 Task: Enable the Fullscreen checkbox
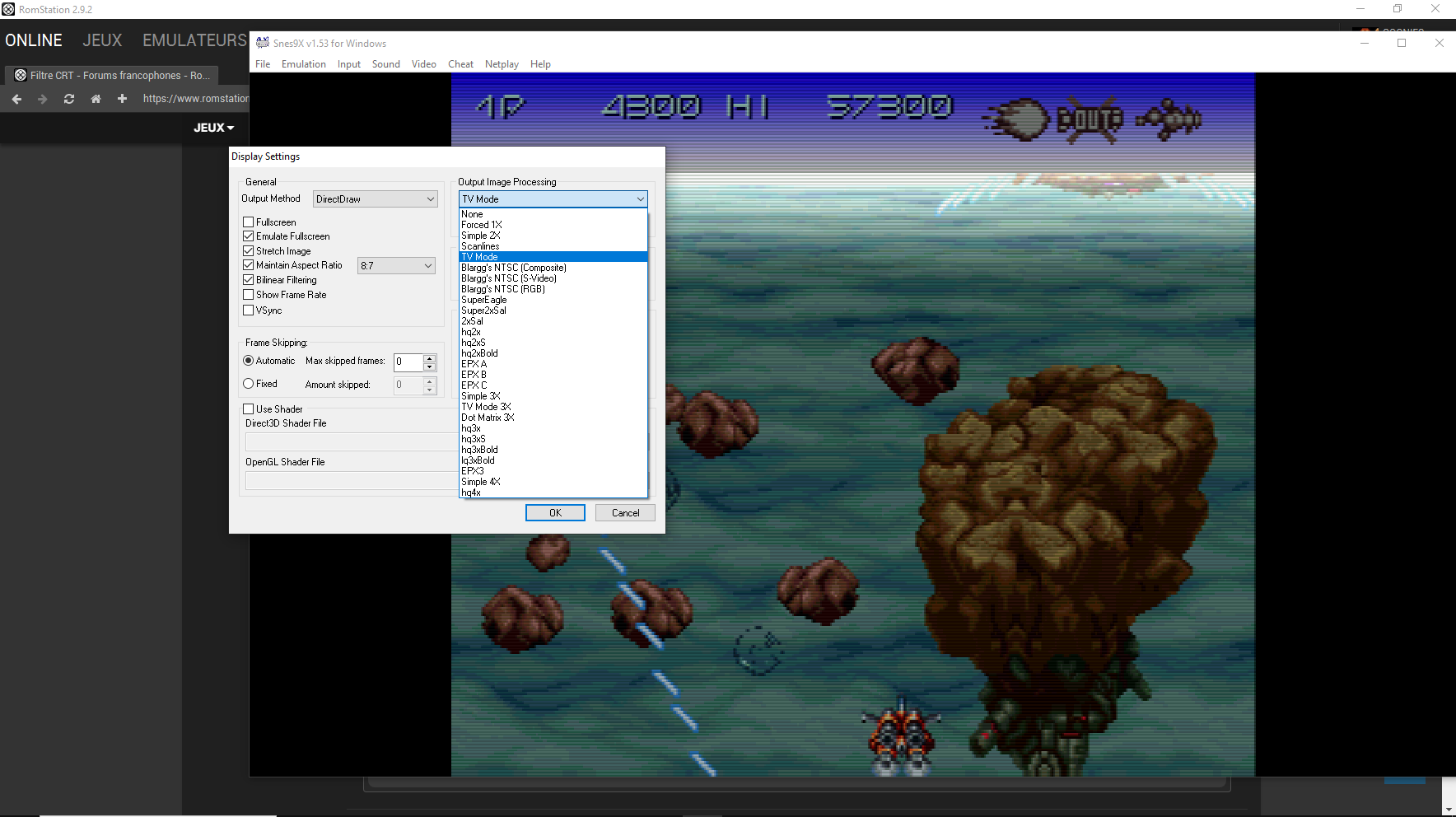pos(248,222)
